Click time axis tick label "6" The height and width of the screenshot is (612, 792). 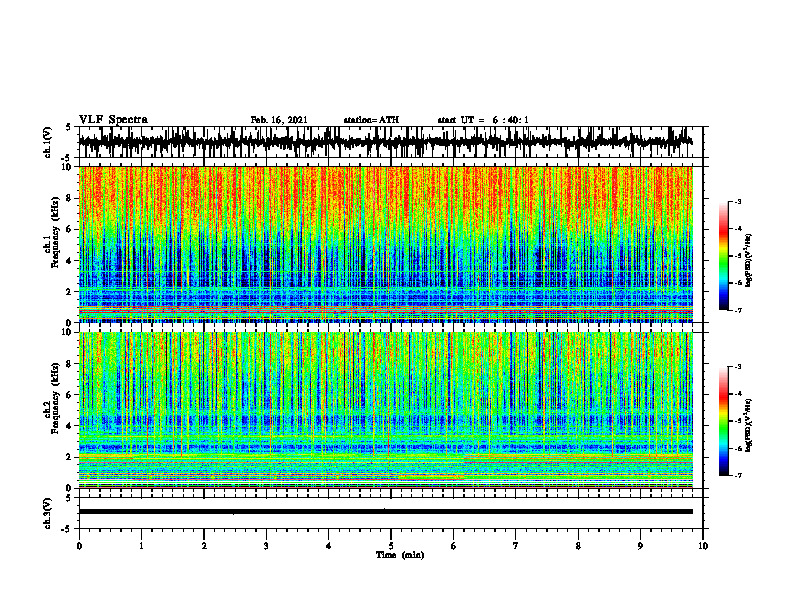coord(454,546)
